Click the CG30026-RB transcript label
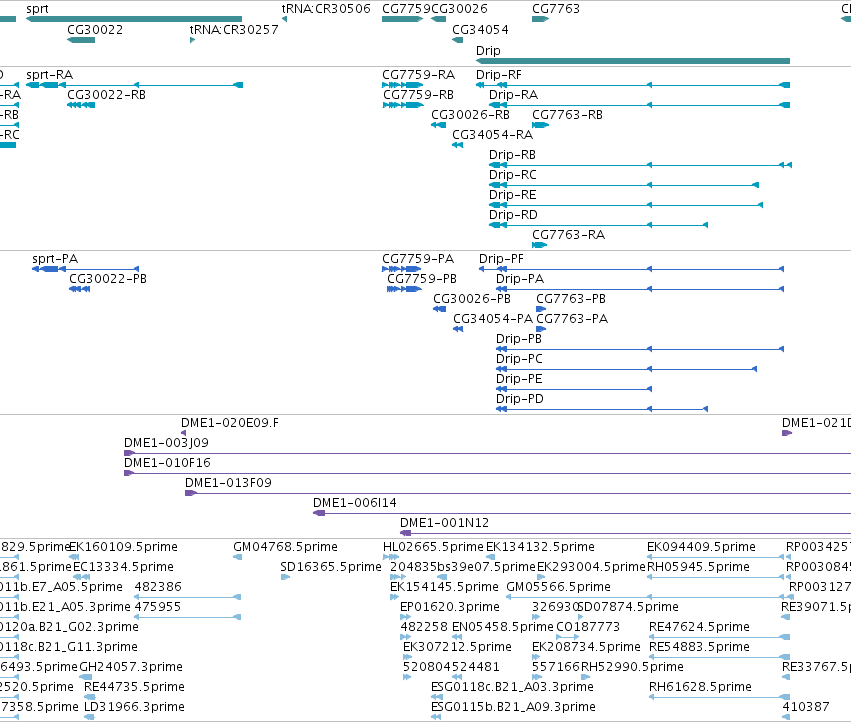This screenshot has width=851, height=722. pyautogui.click(x=471, y=115)
